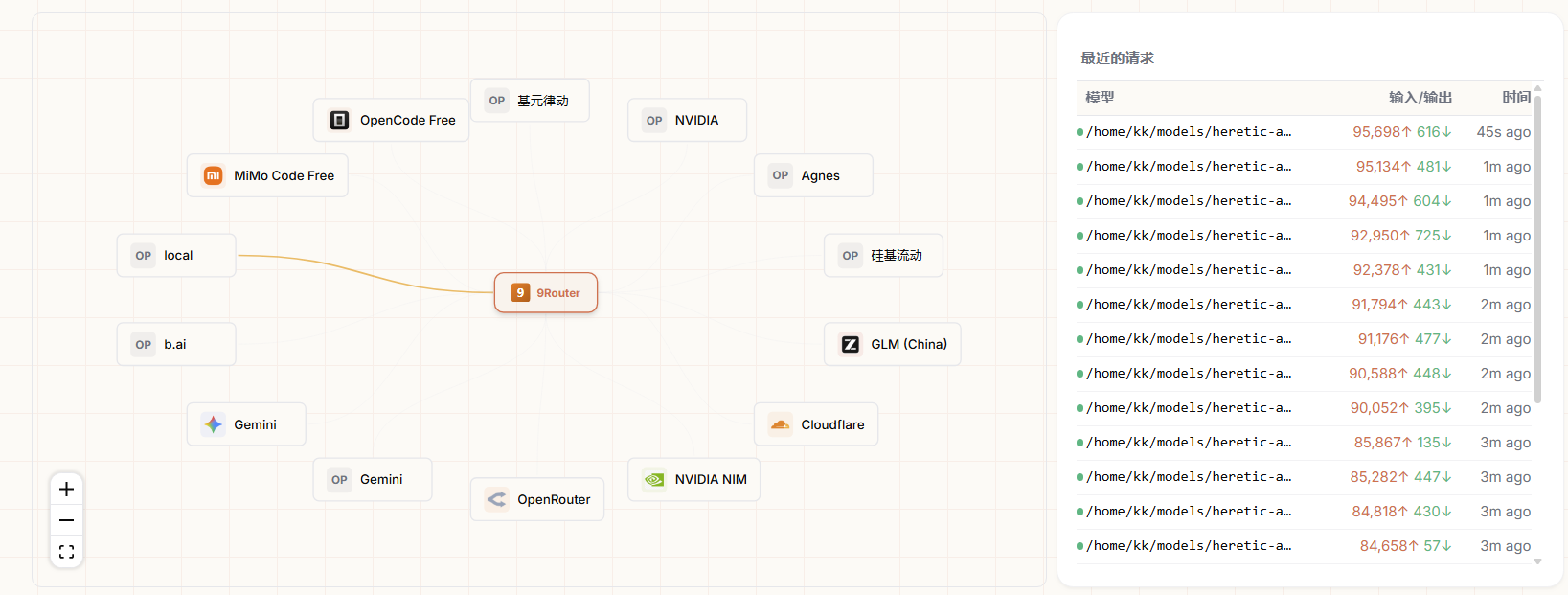Image resolution: width=1568 pixels, height=595 pixels.
Task: Click the scrollbar up arrow
Action: pyautogui.click(x=1538, y=87)
